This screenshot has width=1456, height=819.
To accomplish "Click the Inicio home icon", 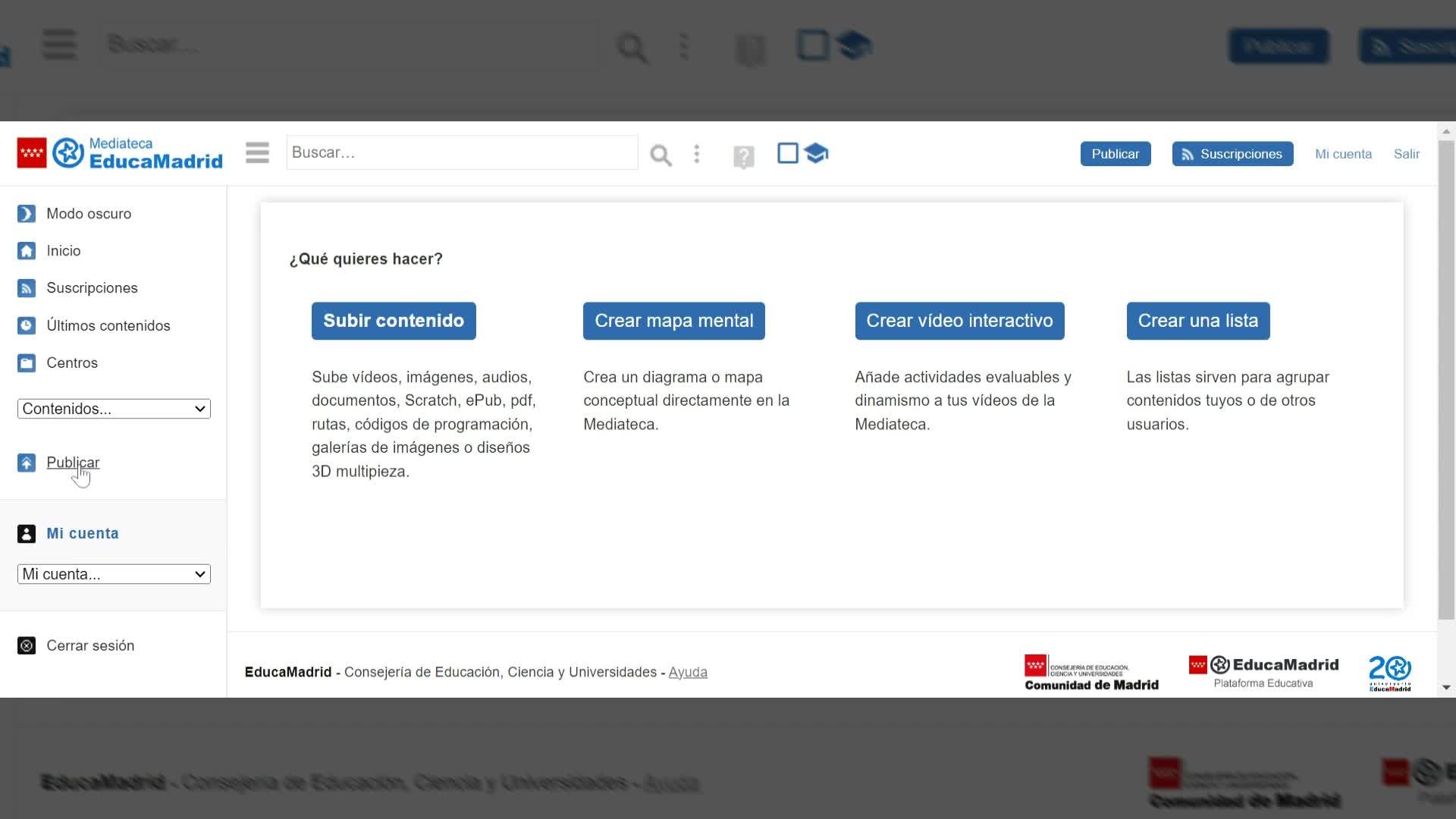I will pyautogui.click(x=27, y=251).
